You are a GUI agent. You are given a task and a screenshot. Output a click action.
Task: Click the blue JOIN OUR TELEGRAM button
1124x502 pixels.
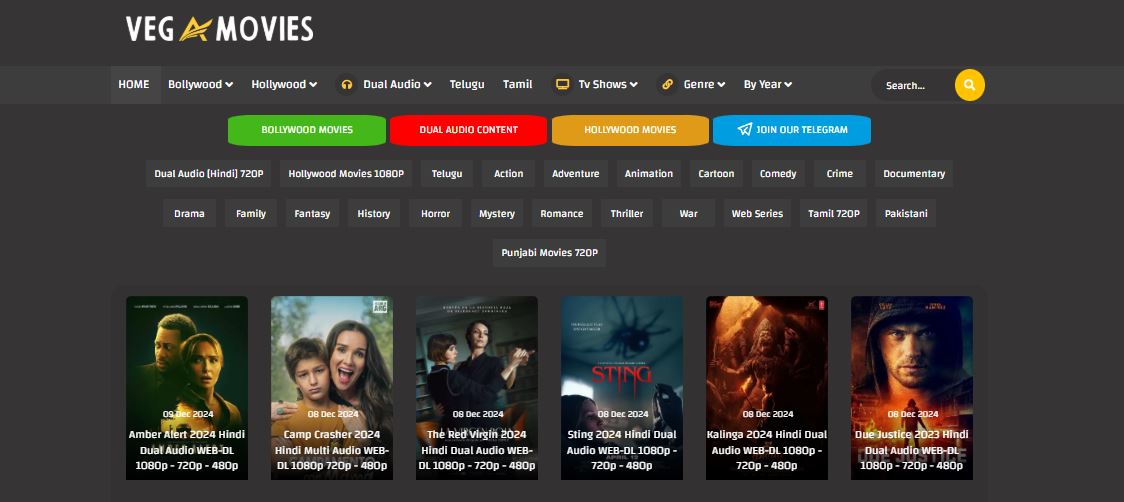792,130
